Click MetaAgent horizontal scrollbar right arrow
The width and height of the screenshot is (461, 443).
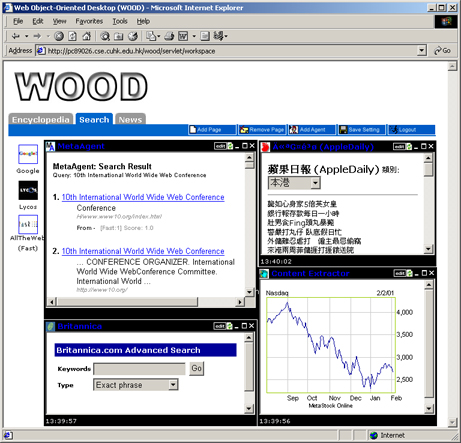240,302
